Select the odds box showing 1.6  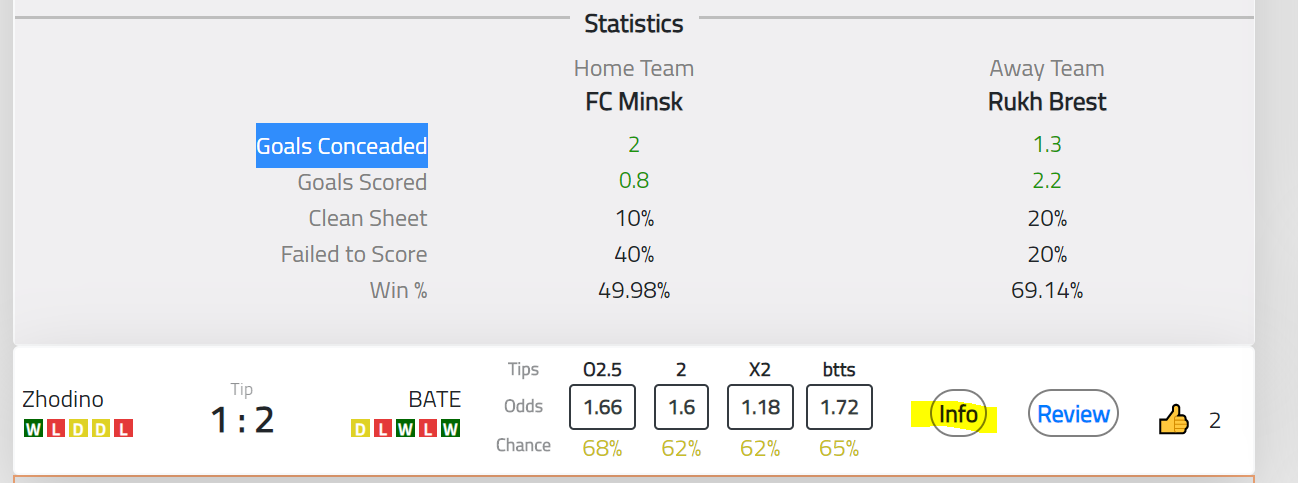(681, 407)
